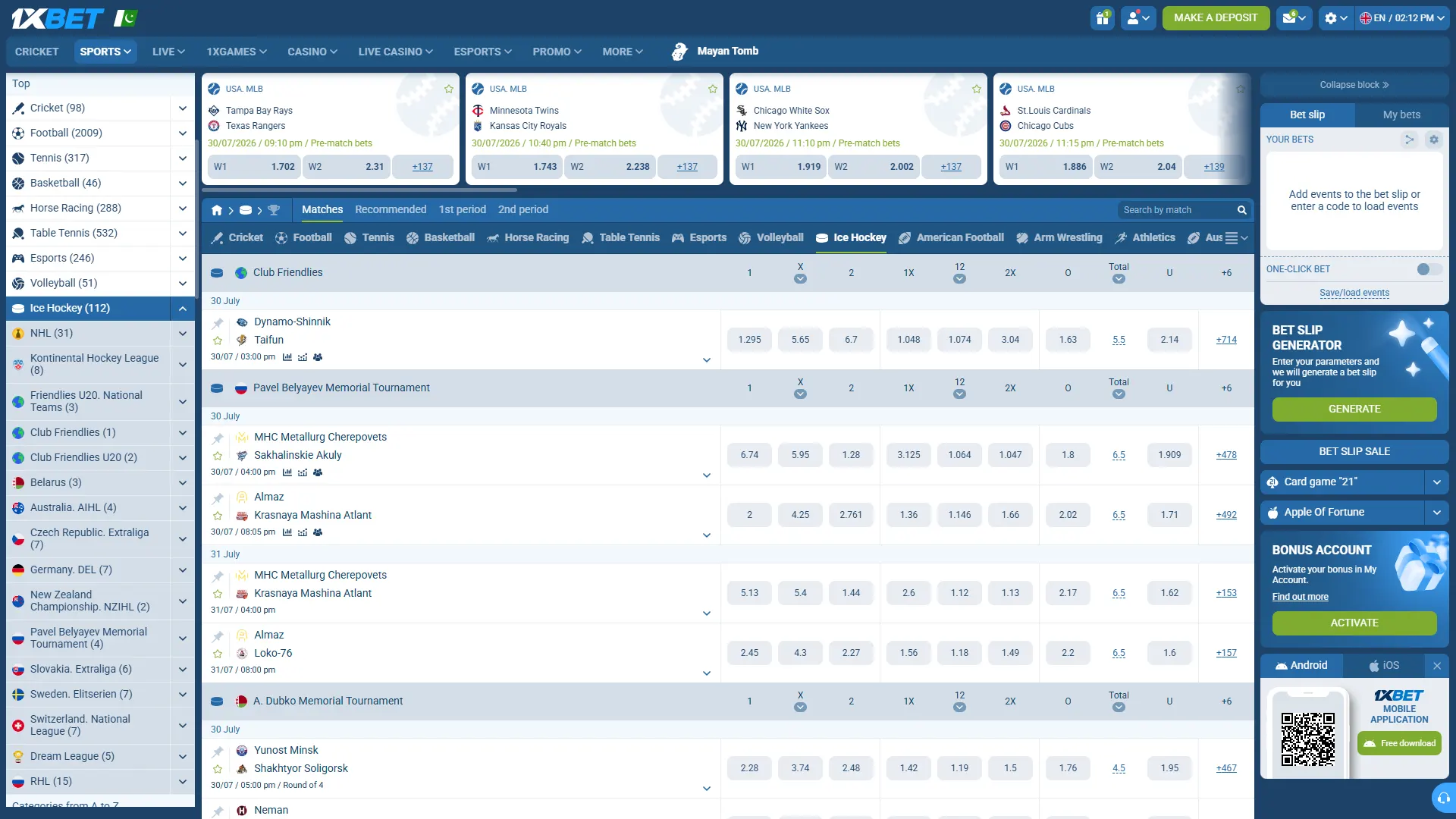The width and height of the screenshot is (1456, 819).
Task: Click Collapse block link
Action: click(x=1354, y=85)
